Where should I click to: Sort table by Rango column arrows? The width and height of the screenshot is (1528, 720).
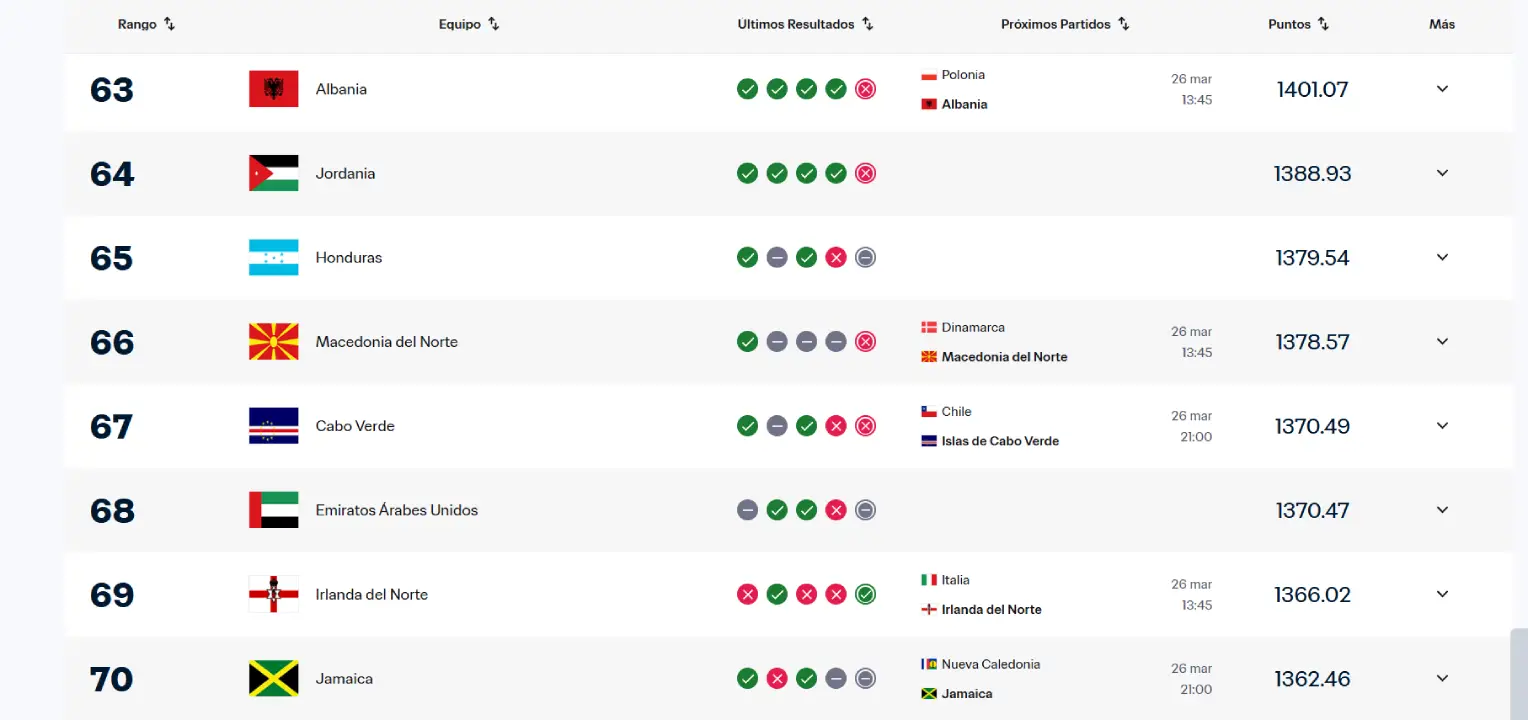pyautogui.click(x=169, y=24)
